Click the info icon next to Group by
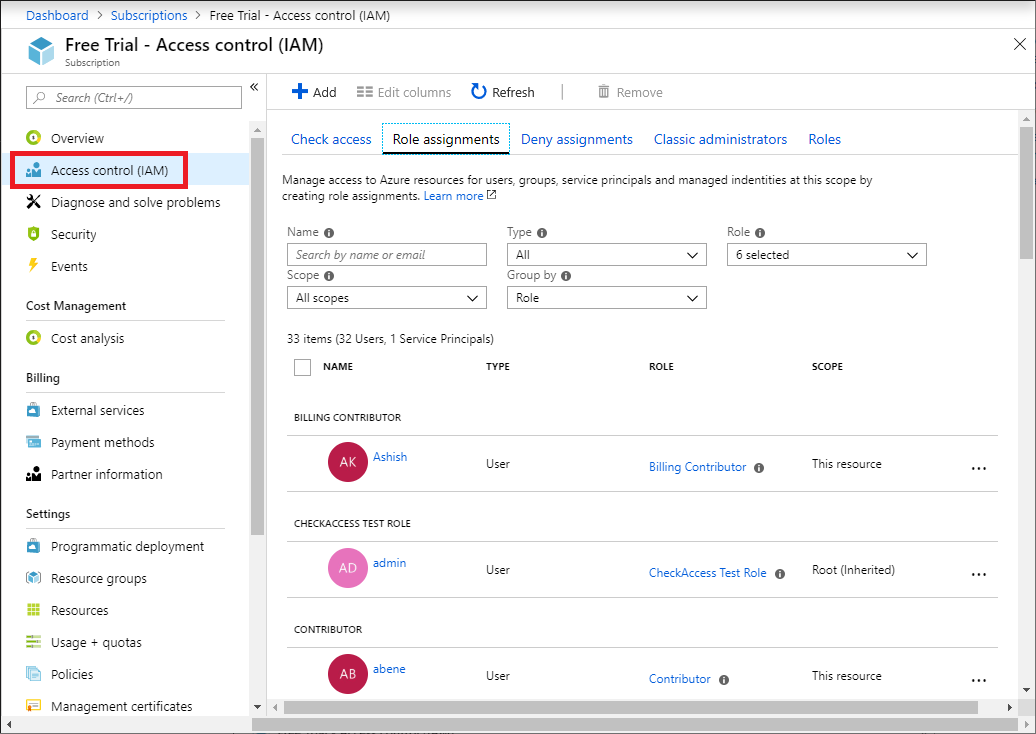This screenshot has height=734, width=1036. (x=566, y=275)
